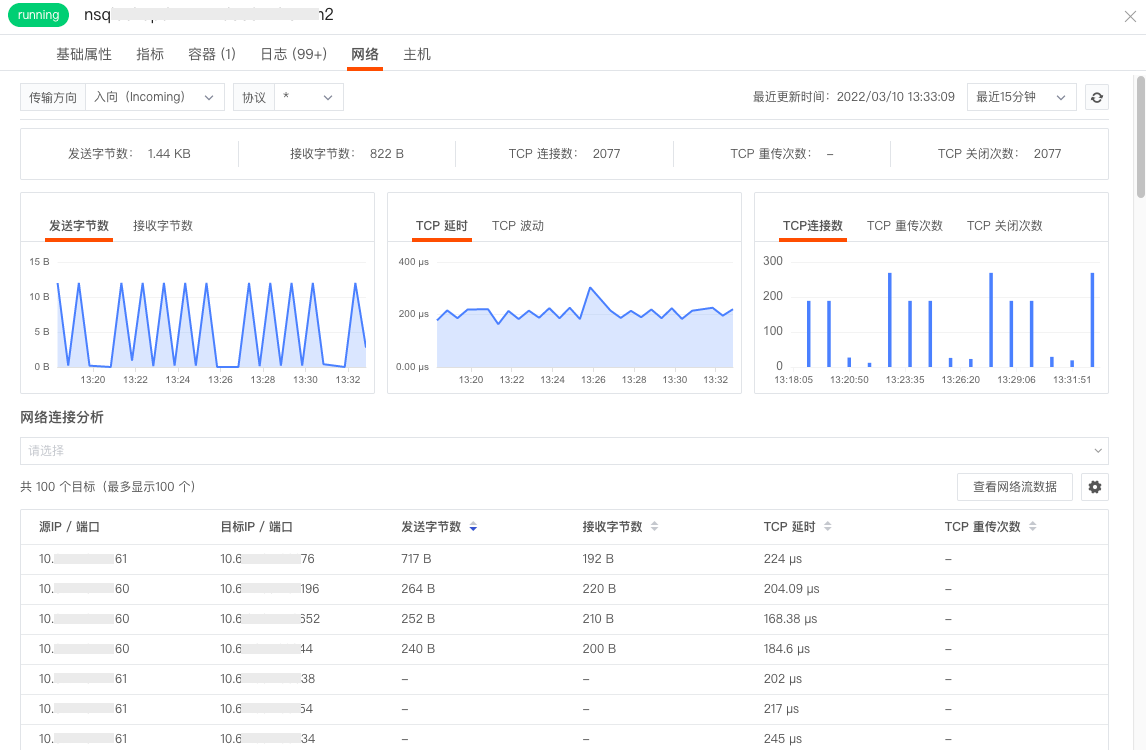The height and width of the screenshot is (750, 1146).
Task: Sort by TCP 延时 column arrow
Action: 827,526
